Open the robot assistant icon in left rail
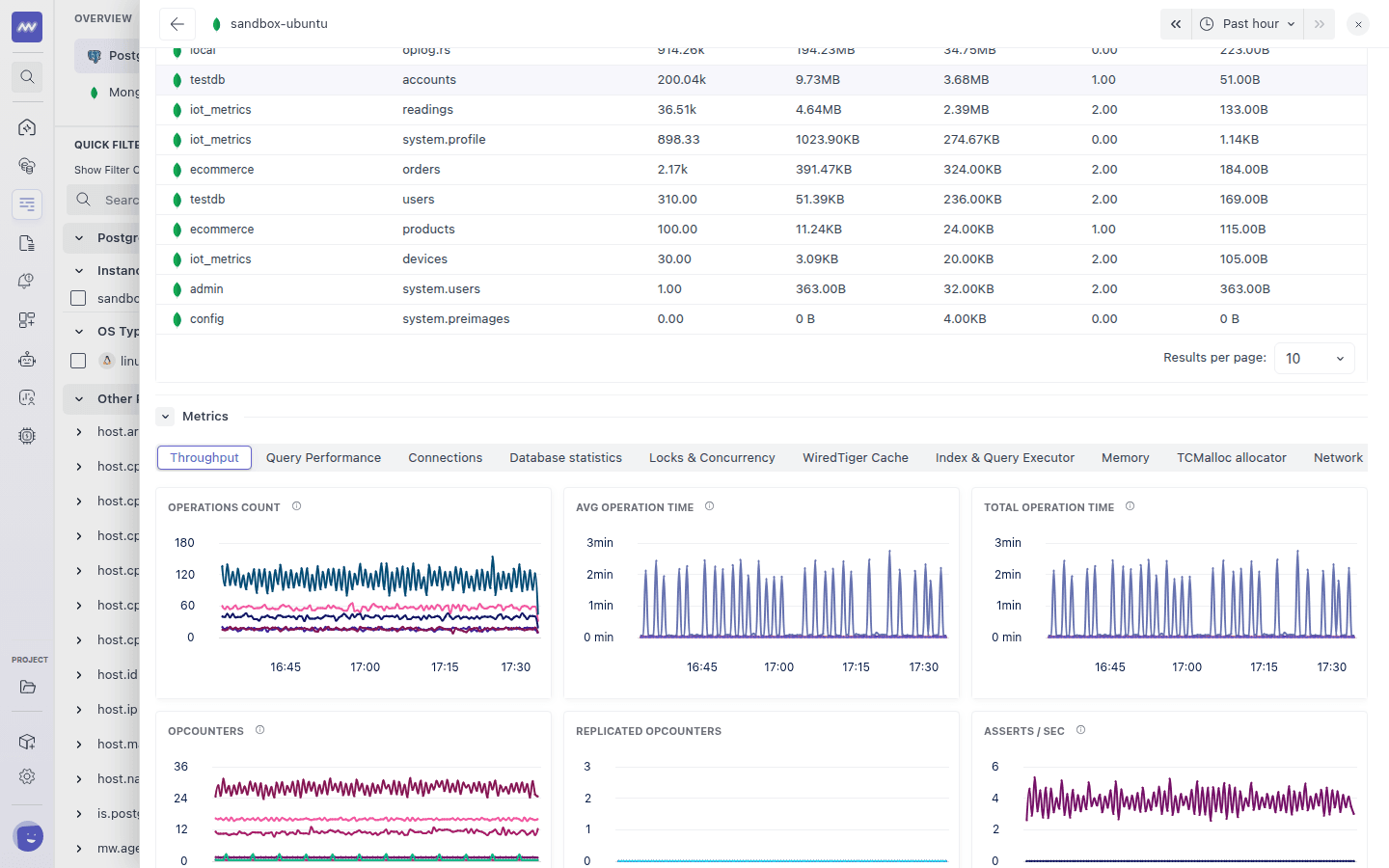Image resolution: width=1389 pixels, height=868 pixels. [27, 359]
